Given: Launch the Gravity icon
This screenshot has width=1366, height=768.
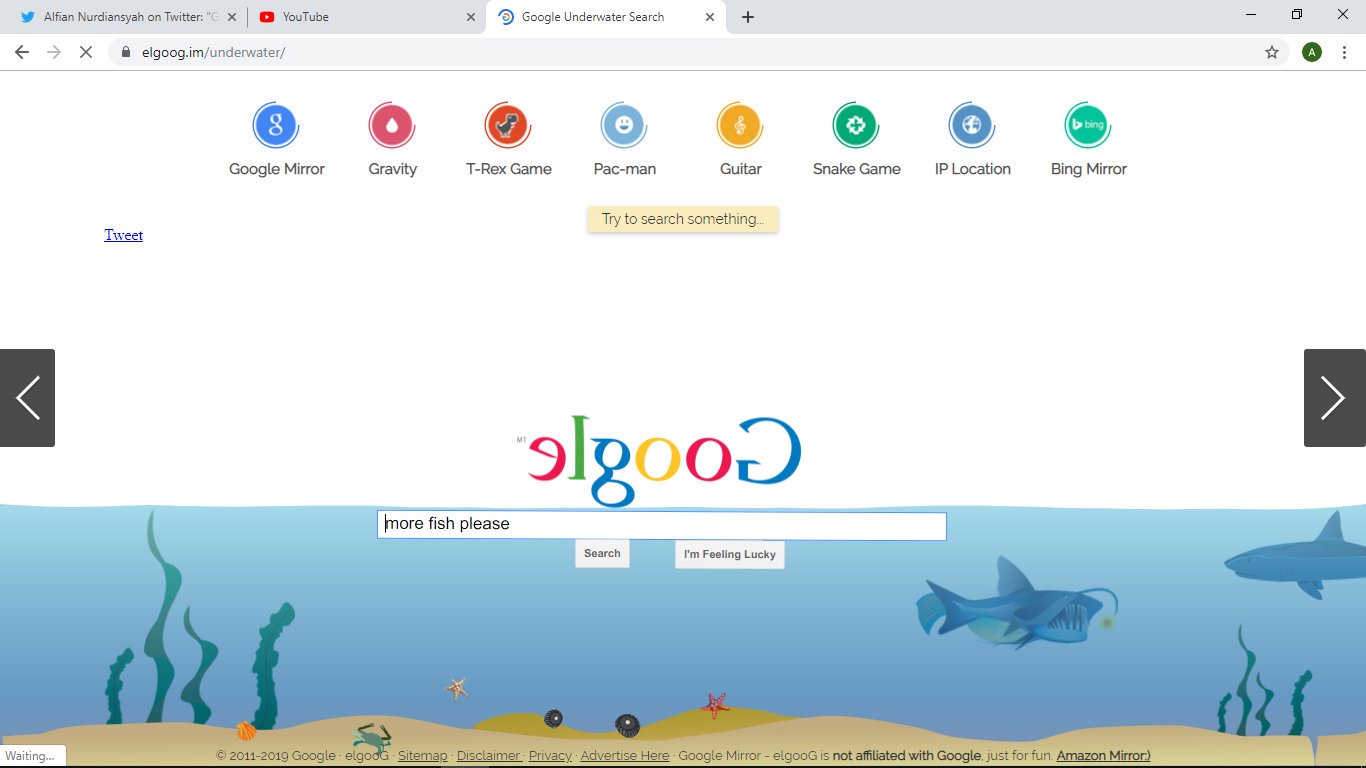Looking at the screenshot, I should [392, 126].
